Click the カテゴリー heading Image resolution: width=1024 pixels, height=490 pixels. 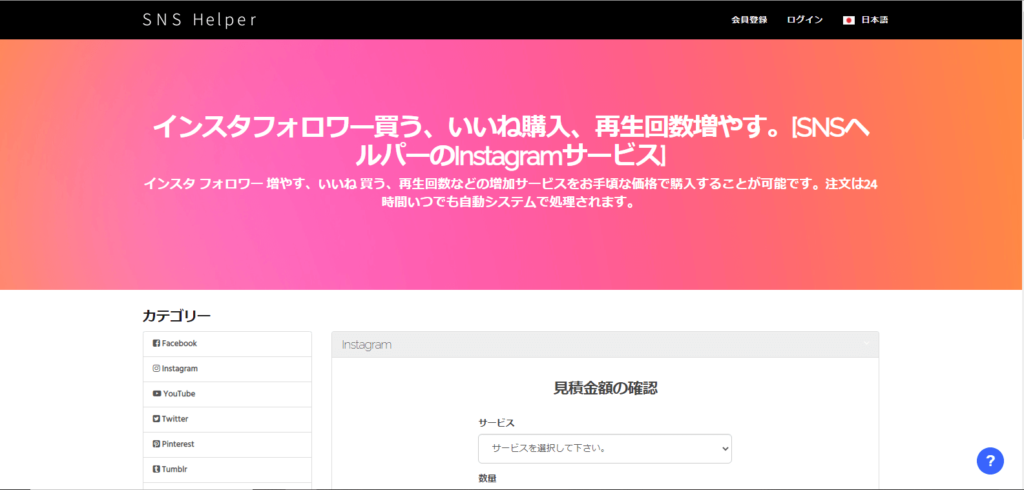[x=176, y=316]
